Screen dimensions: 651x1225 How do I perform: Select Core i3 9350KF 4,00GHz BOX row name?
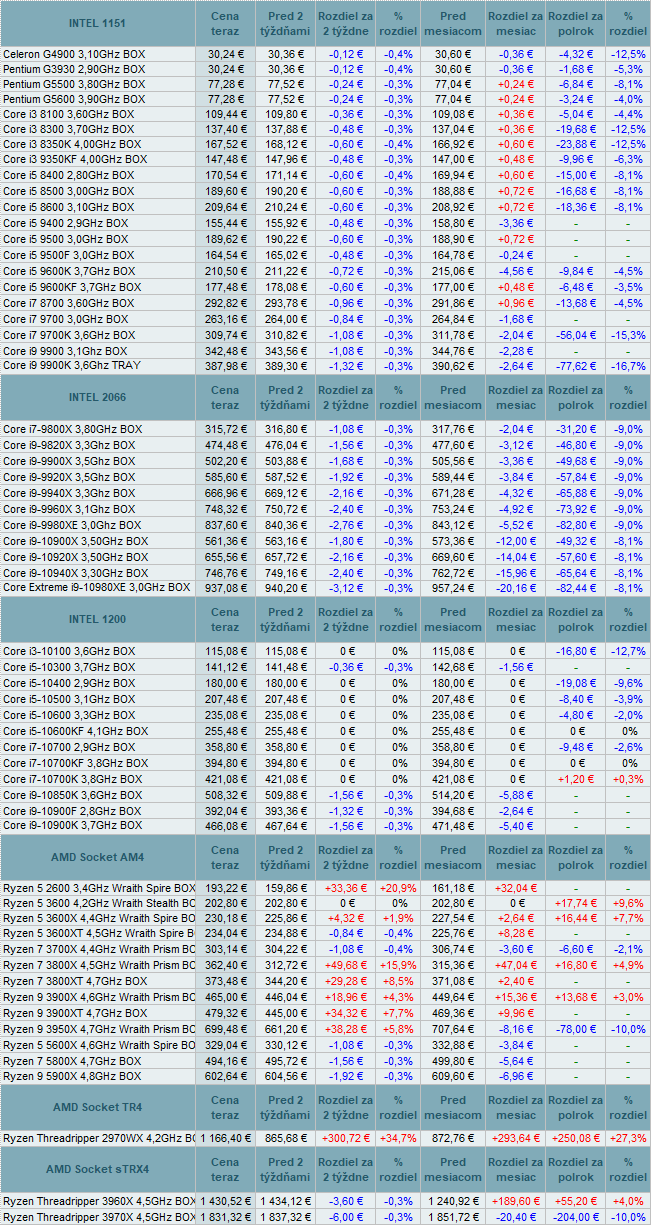click(x=75, y=159)
